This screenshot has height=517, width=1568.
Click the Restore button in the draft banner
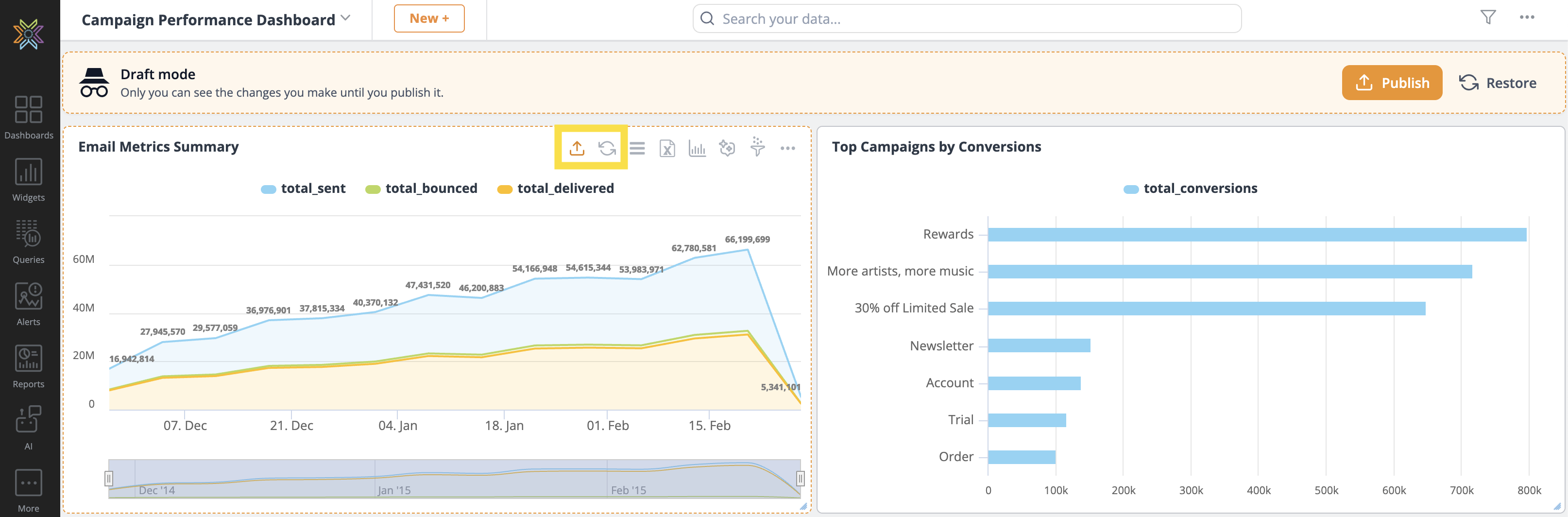click(1498, 83)
